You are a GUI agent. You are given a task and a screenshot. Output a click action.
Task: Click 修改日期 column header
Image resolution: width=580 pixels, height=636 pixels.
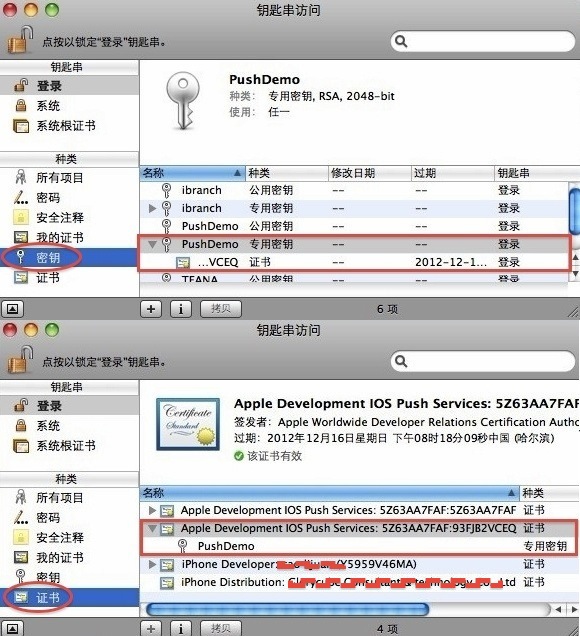coord(369,173)
